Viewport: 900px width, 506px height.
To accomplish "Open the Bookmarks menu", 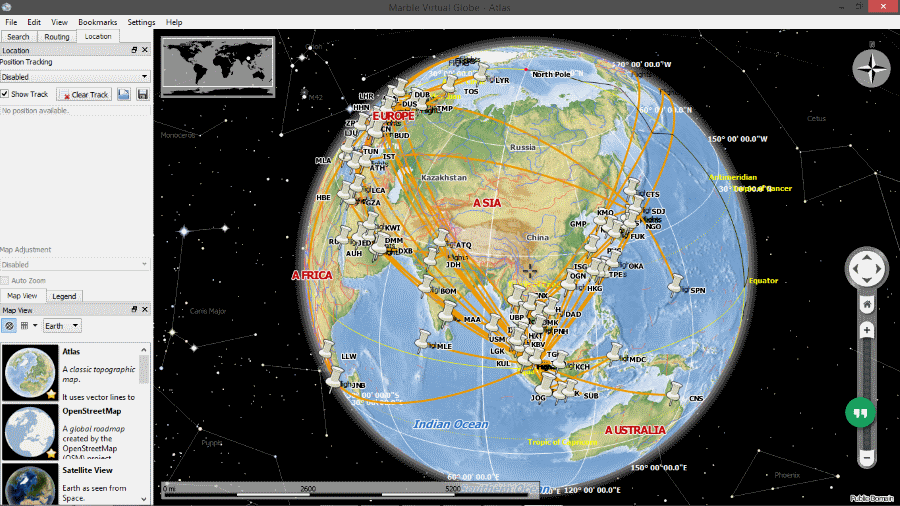I will [x=98, y=22].
